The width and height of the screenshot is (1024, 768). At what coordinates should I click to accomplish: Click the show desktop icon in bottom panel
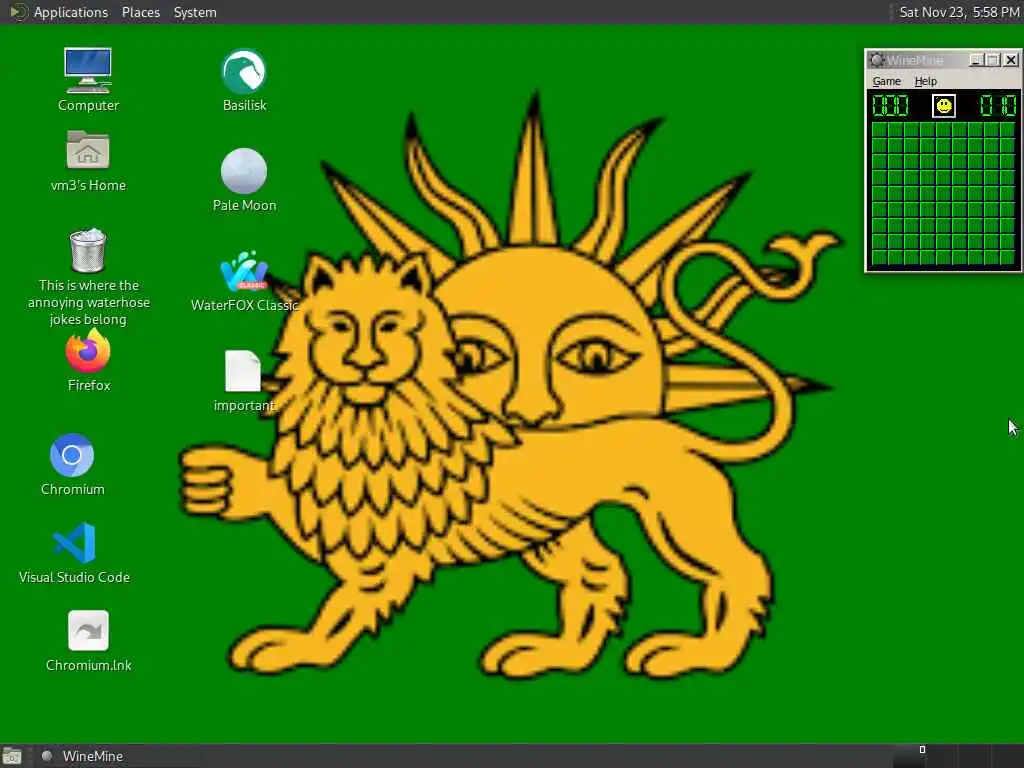click(12, 756)
